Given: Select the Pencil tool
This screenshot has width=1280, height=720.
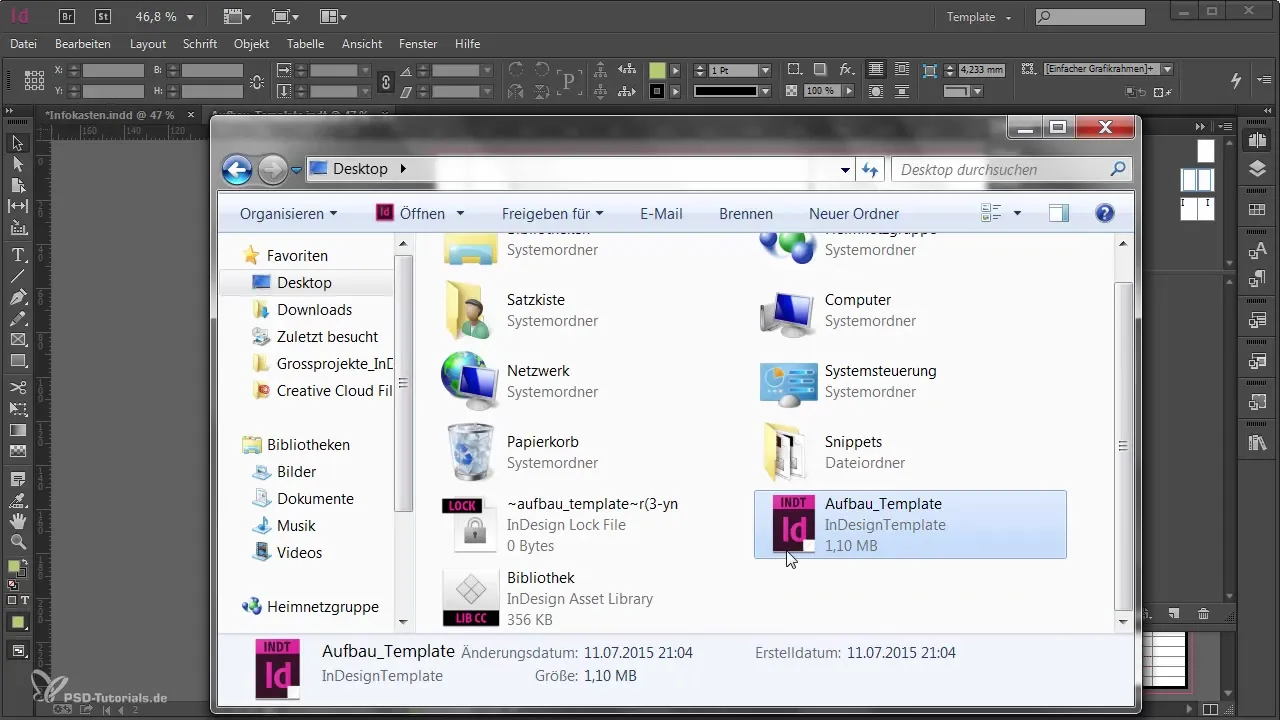Looking at the screenshot, I should click(x=18, y=318).
